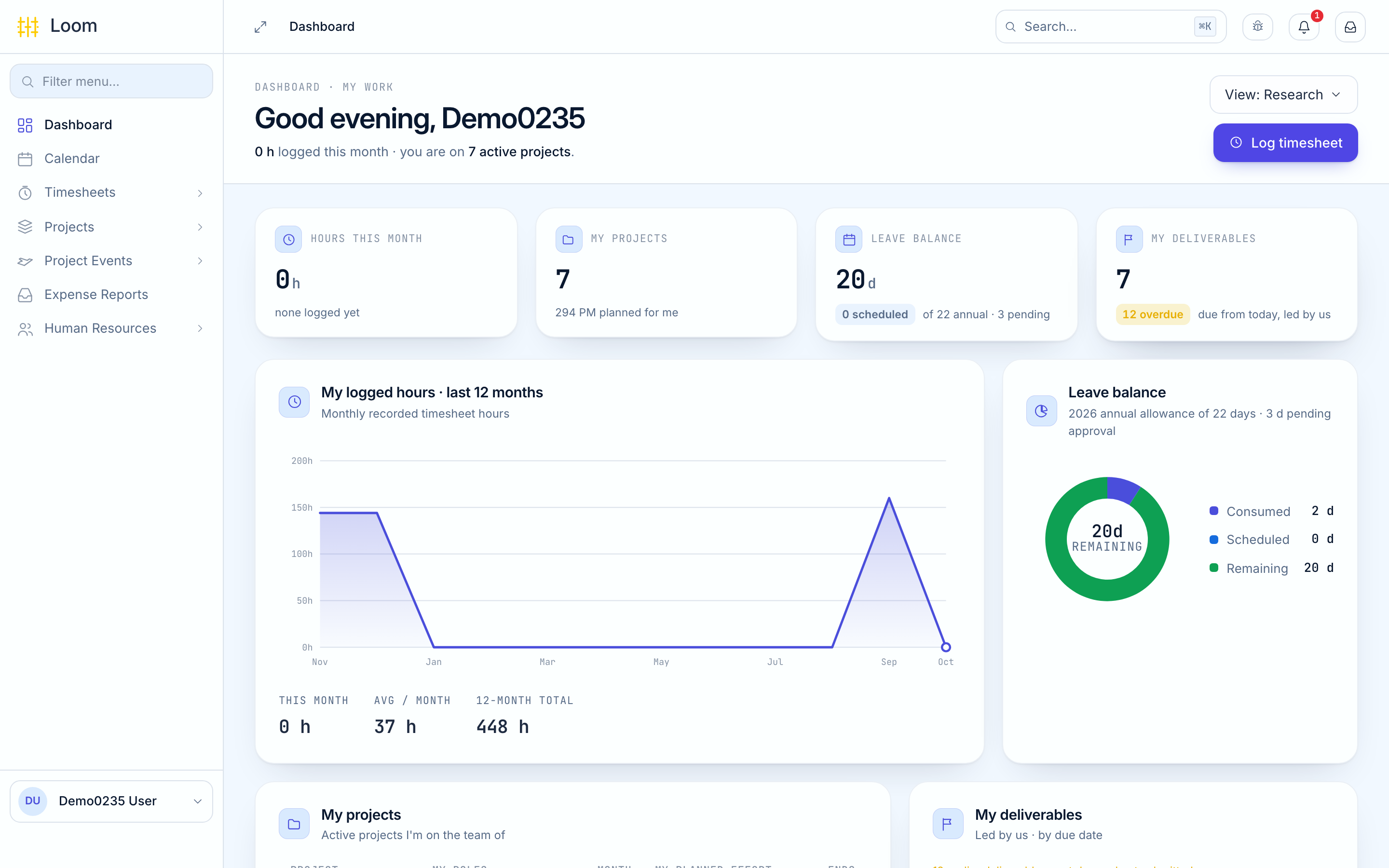Open Expense Reports from the sidebar
This screenshot has width=1389, height=868.
click(111, 295)
